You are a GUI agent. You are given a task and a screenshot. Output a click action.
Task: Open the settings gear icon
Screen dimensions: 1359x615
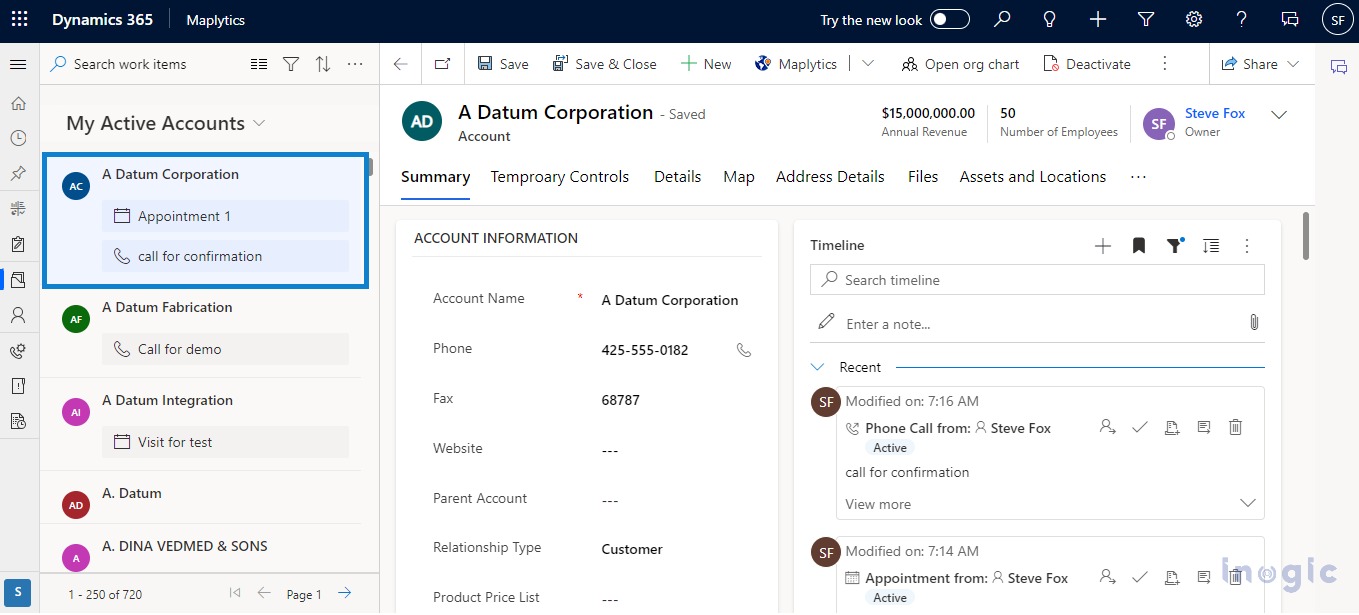[1194, 19]
